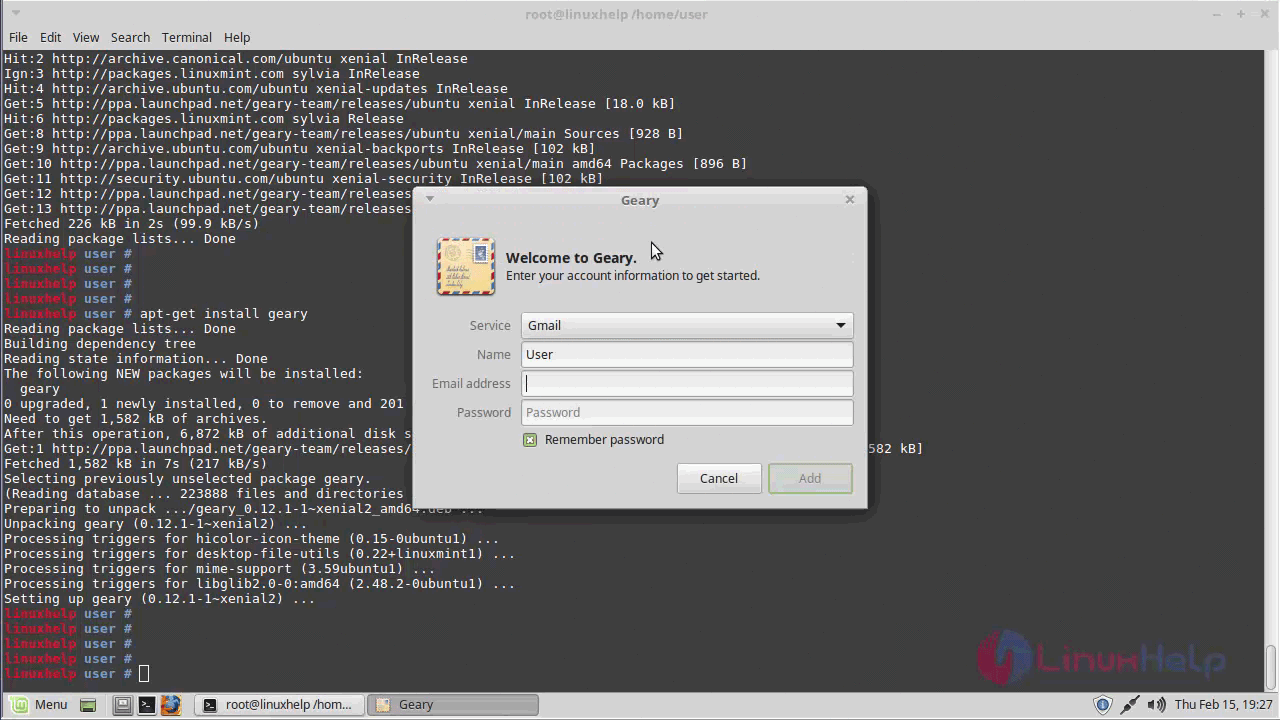Close the Geary welcome dialog
Viewport: 1280px width, 720px height.
(850, 199)
